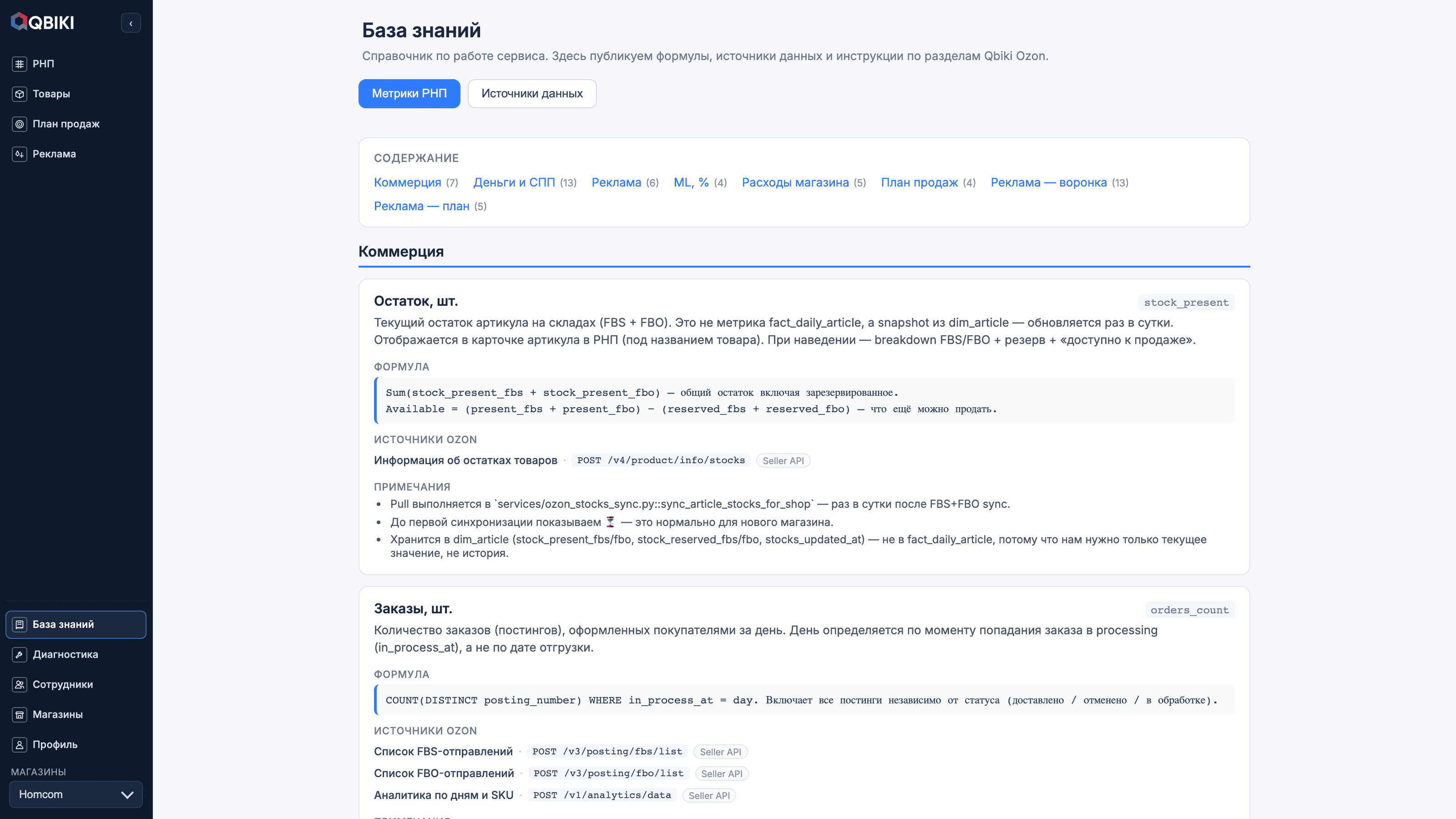Open the Реклама sidebar icon
The image size is (1456, 819).
(19, 154)
